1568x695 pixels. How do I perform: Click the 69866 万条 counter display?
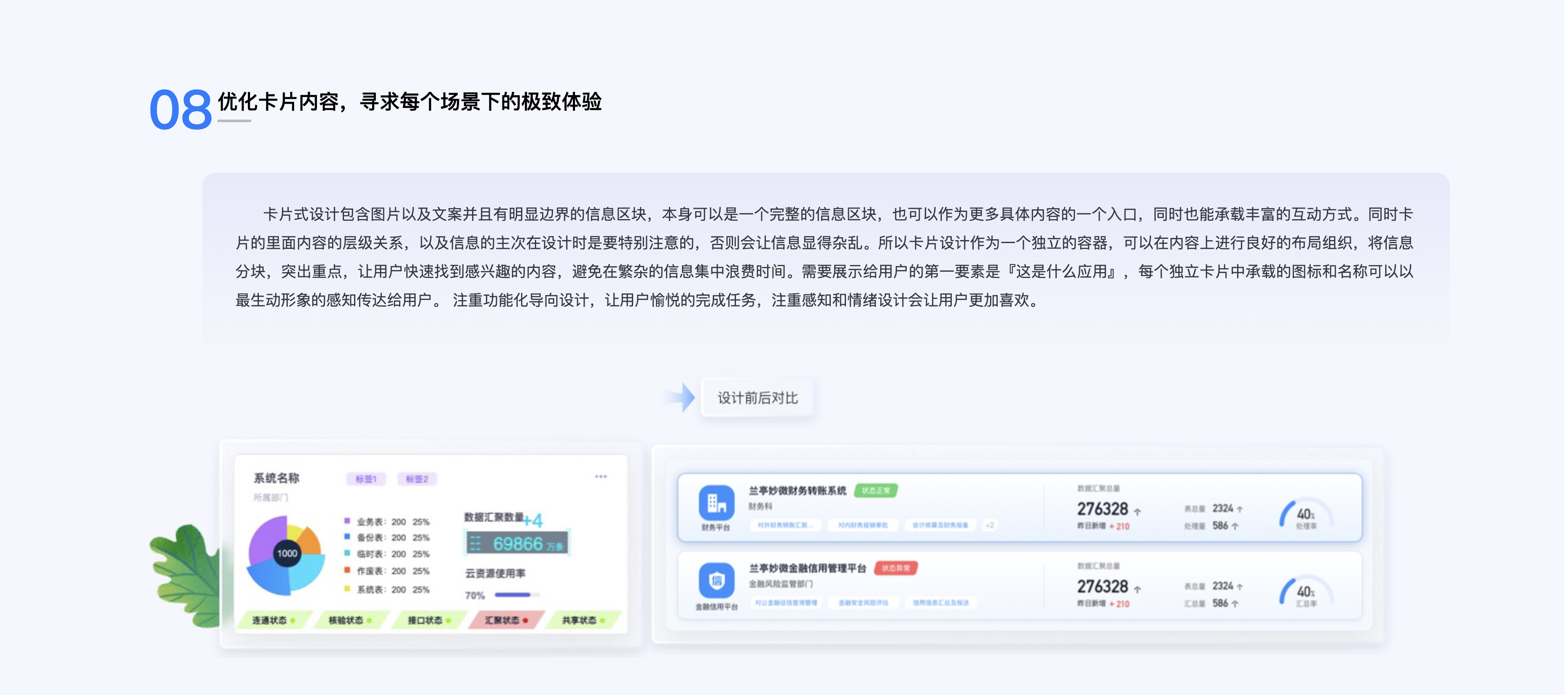tap(518, 543)
